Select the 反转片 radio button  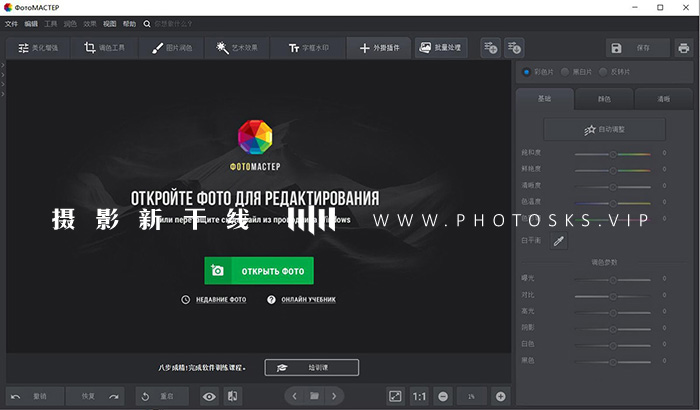click(603, 72)
